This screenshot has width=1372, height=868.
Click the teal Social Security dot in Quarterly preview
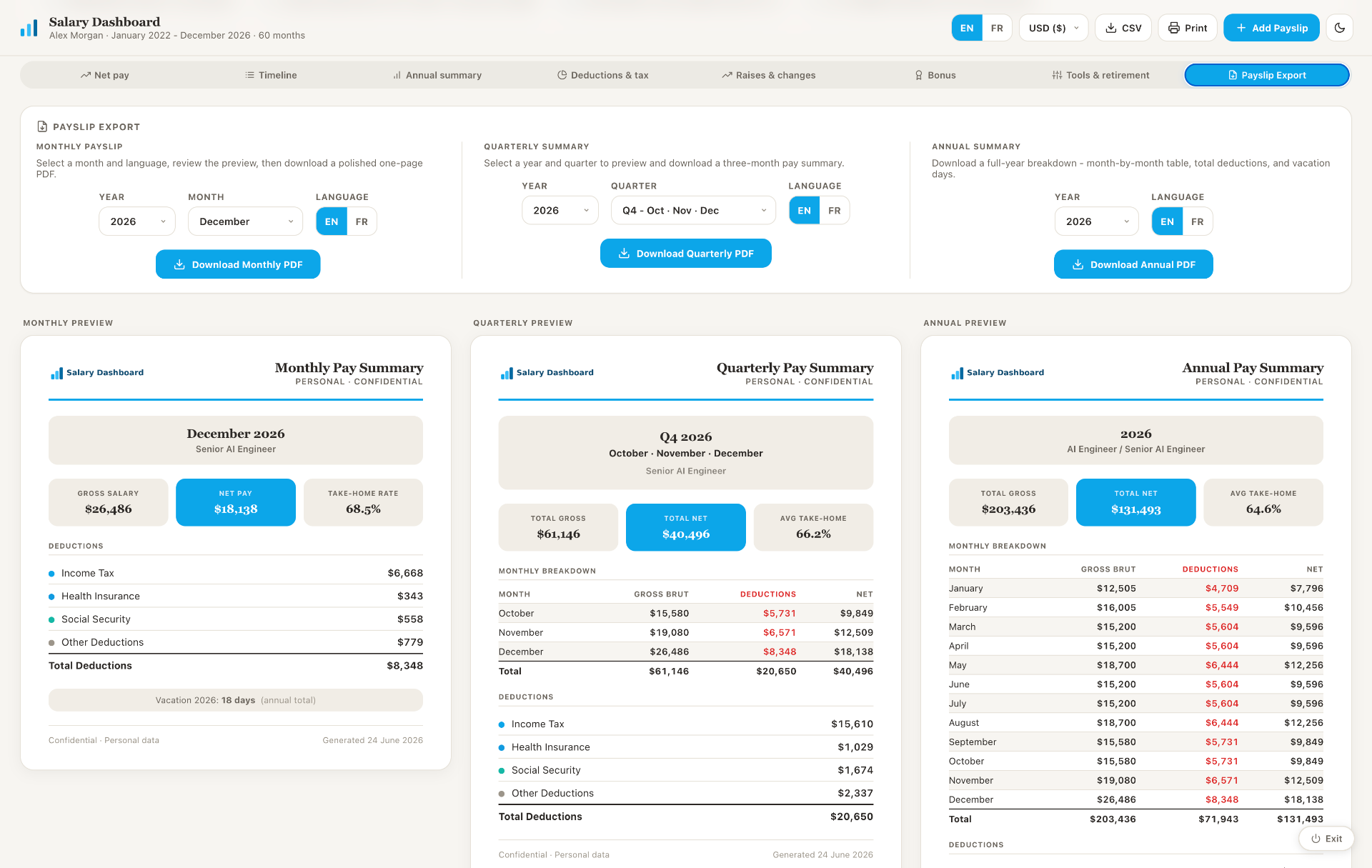[502, 771]
